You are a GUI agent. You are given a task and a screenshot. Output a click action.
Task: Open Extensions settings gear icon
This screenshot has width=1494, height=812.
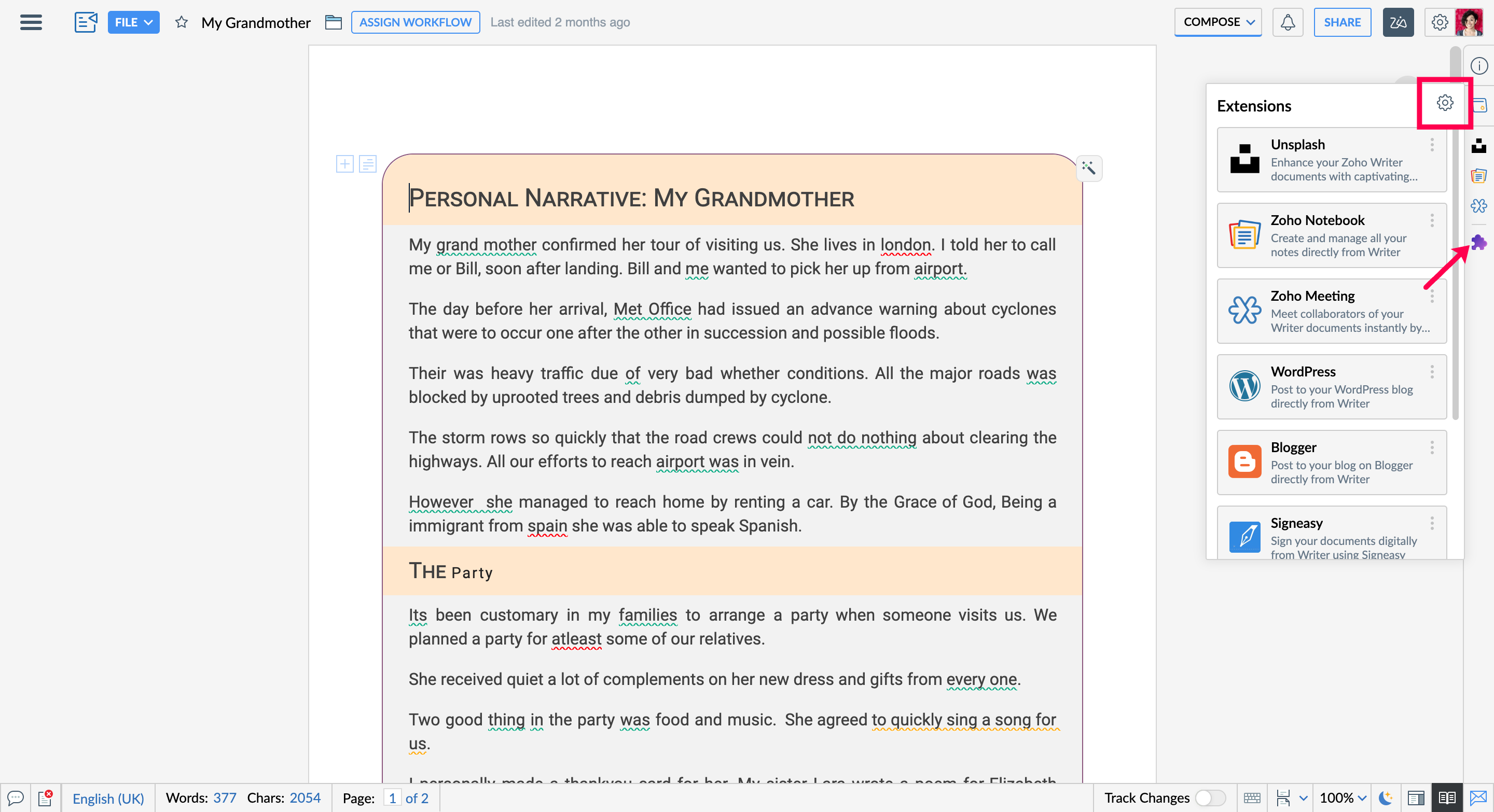[1445, 103]
